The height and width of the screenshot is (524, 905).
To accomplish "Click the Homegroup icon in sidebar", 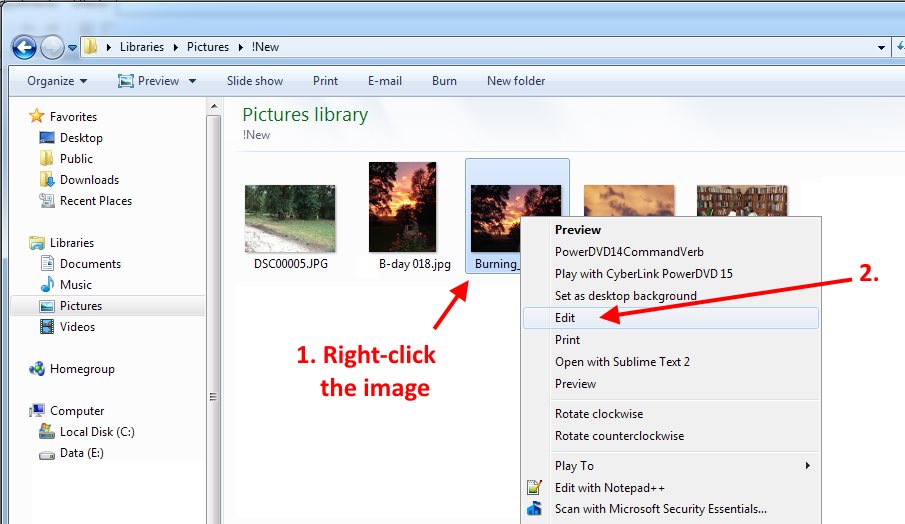I will pos(37,369).
